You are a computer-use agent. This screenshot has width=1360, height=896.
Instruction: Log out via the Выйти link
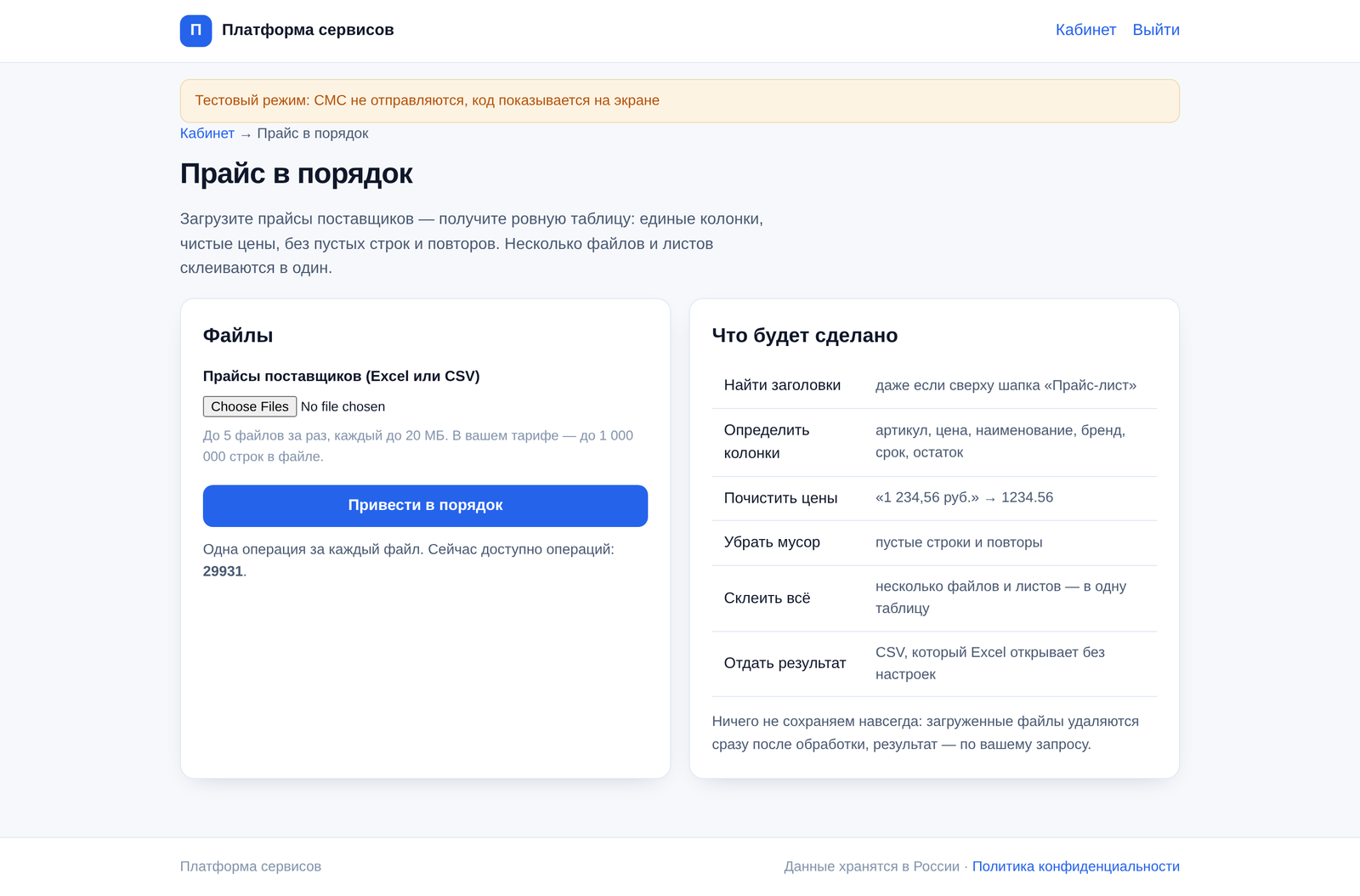[1156, 30]
